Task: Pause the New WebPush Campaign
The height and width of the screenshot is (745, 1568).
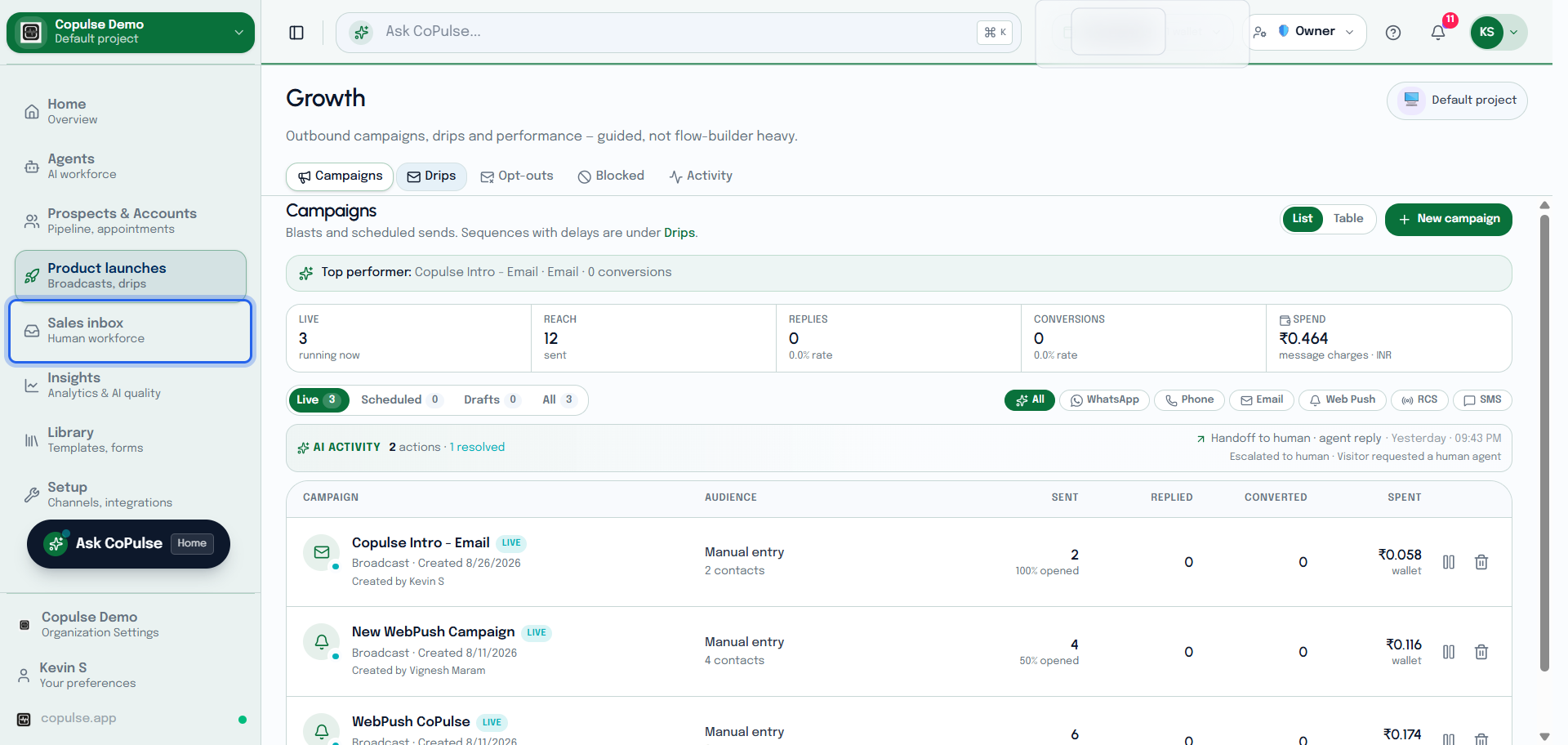Action: 1449,652
